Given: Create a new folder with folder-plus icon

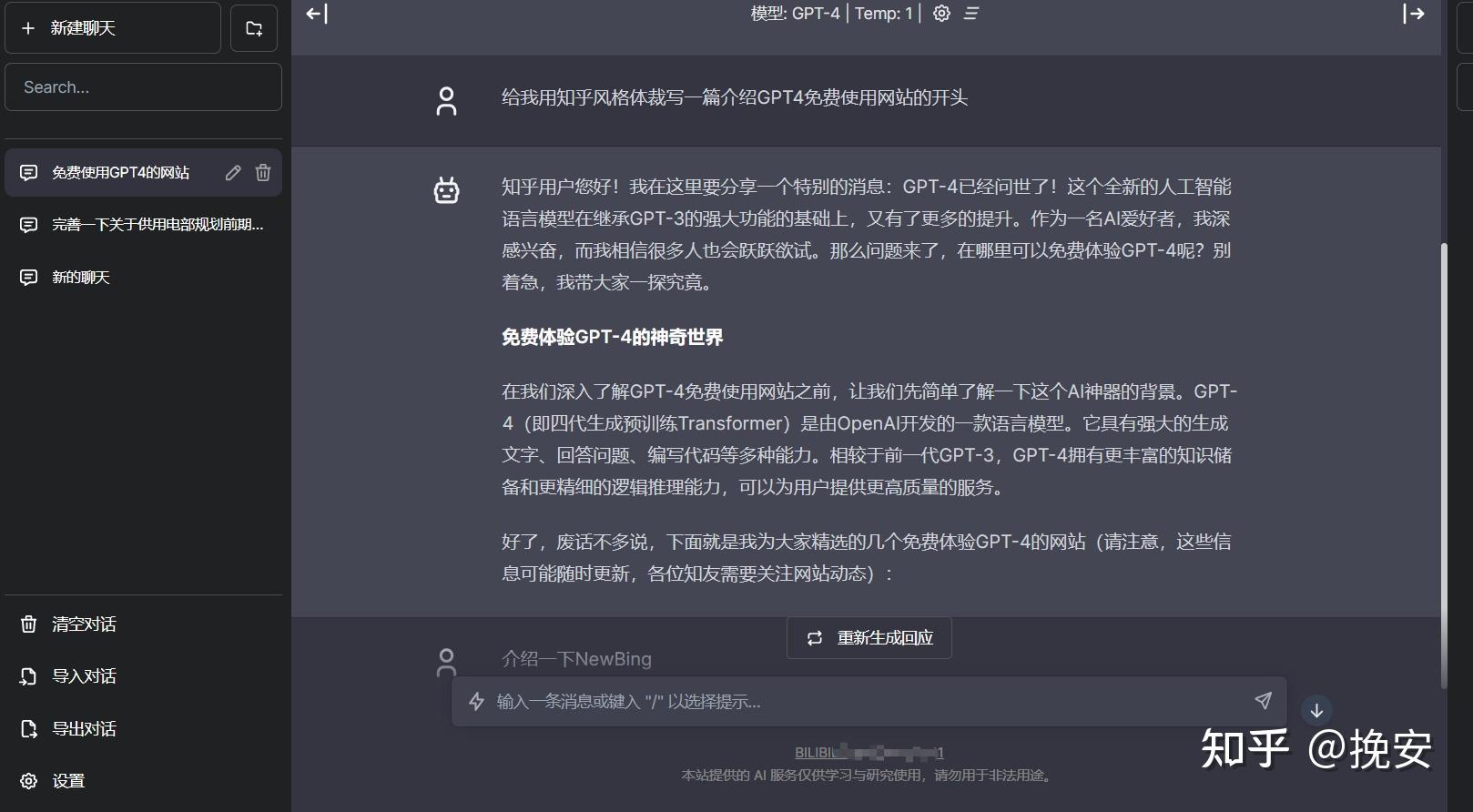Looking at the screenshot, I should coord(254,28).
